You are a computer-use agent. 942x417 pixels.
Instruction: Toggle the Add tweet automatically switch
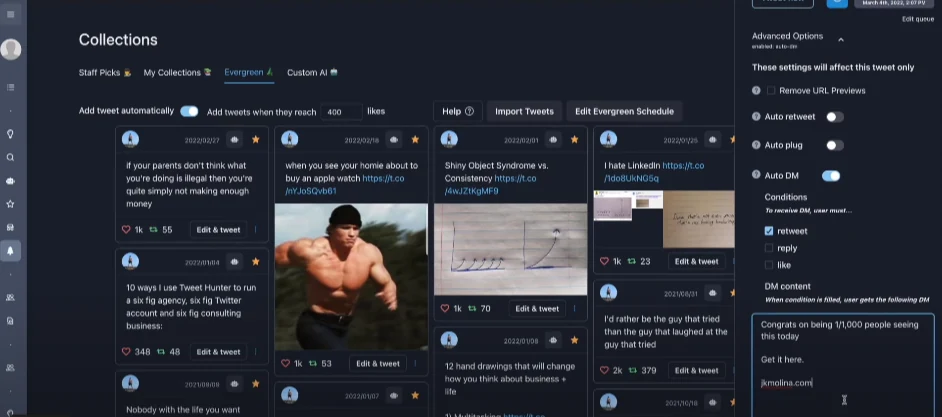(189, 111)
